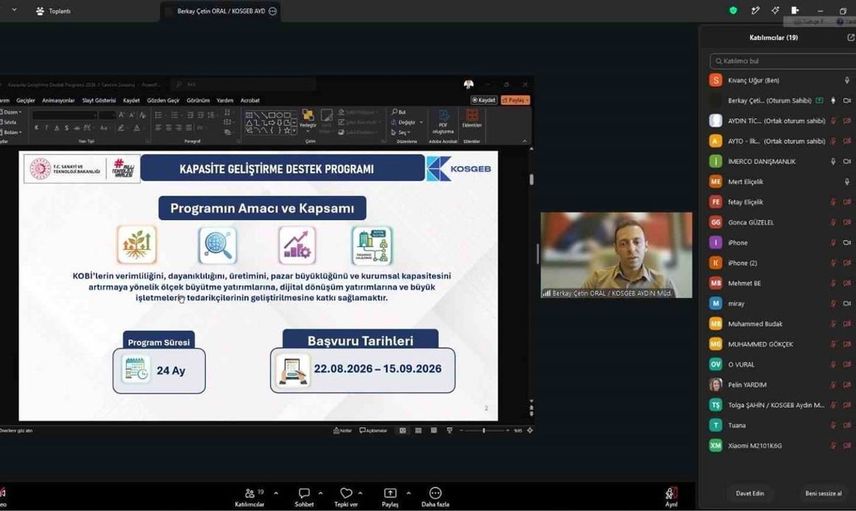The image size is (856, 511).
Task: Open Açıklamalar comments in status bar
Action: click(373, 431)
